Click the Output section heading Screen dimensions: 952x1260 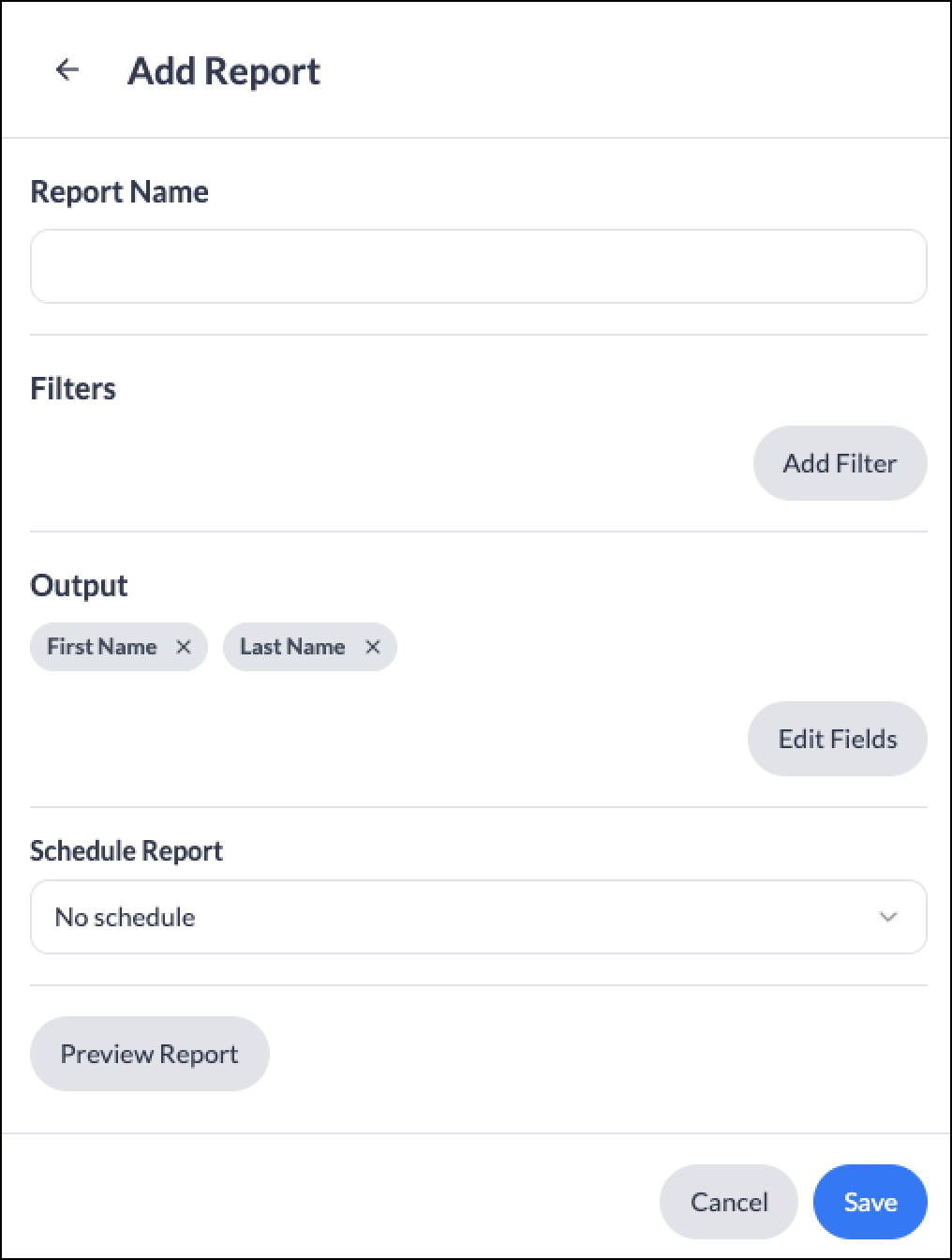79,585
